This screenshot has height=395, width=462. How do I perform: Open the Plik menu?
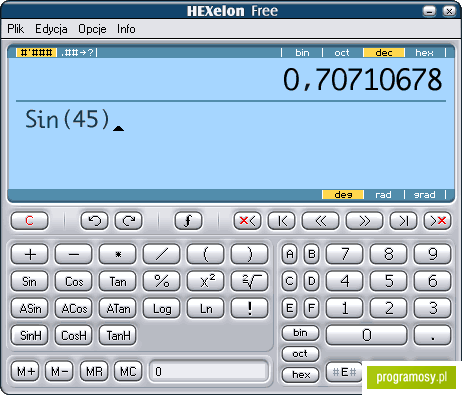[16, 29]
